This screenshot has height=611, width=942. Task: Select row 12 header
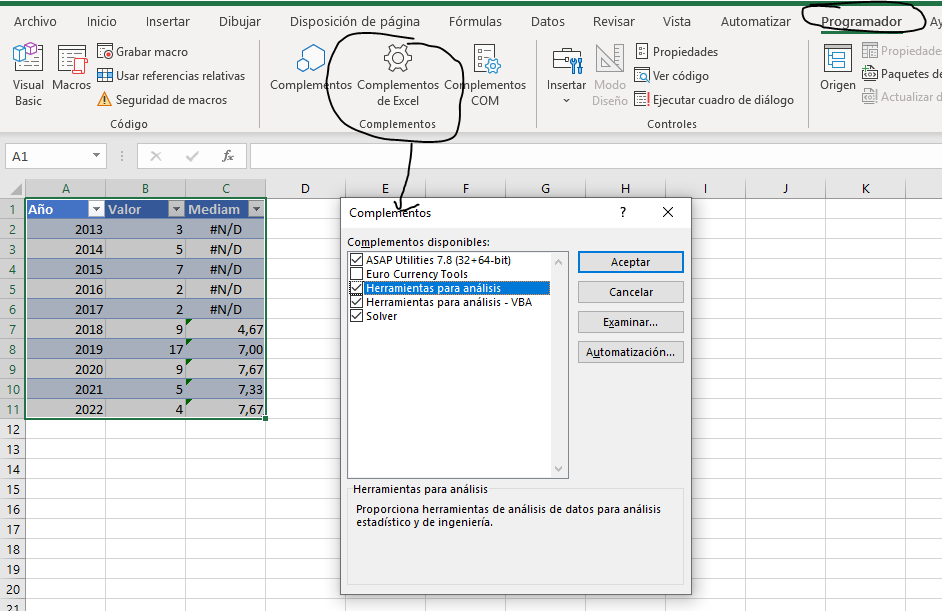point(13,429)
